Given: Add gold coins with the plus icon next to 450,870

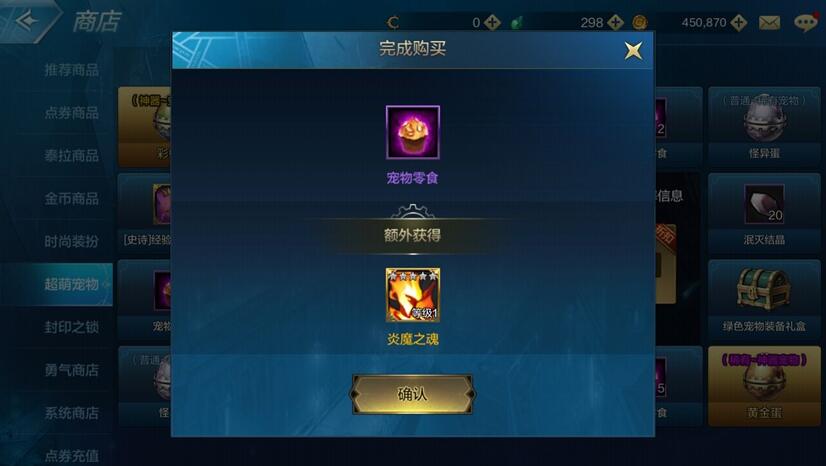Looking at the screenshot, I should pos(739,23).
